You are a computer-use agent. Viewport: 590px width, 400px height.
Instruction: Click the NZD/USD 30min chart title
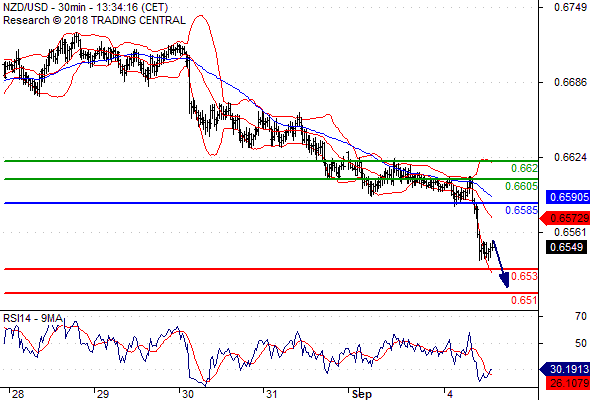pos(85,7)
